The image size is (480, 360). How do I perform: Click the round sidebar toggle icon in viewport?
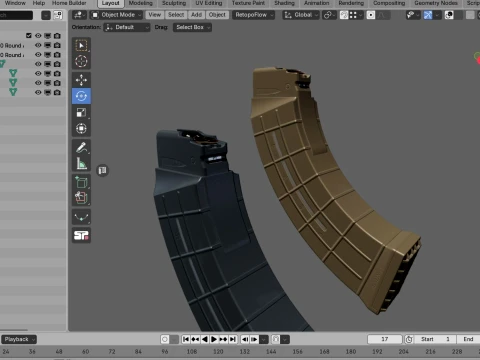(103, 170)
